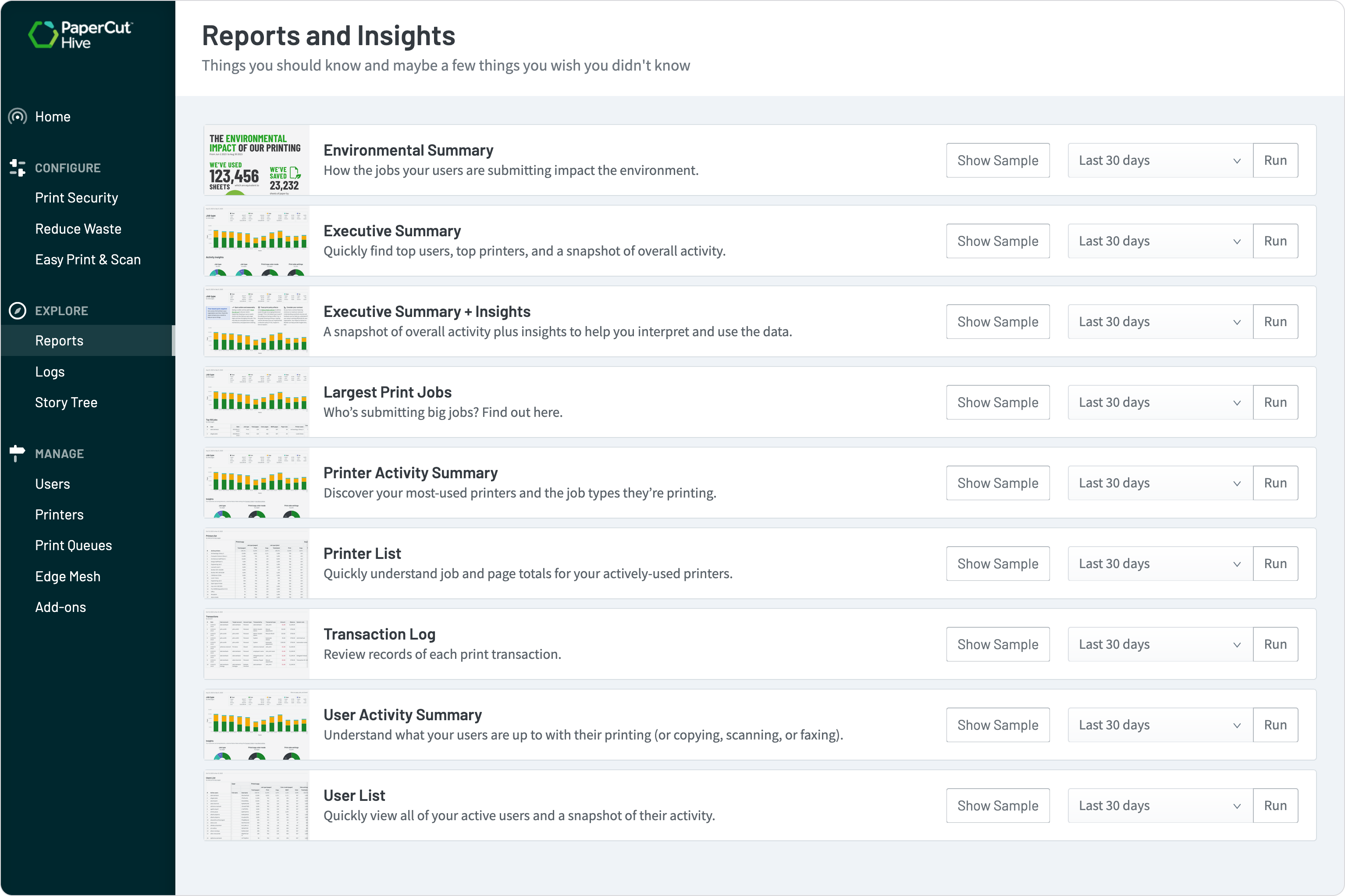Open the Story Tree page
The height and width of the screenshot is (896, 1345).
(66, 402)
